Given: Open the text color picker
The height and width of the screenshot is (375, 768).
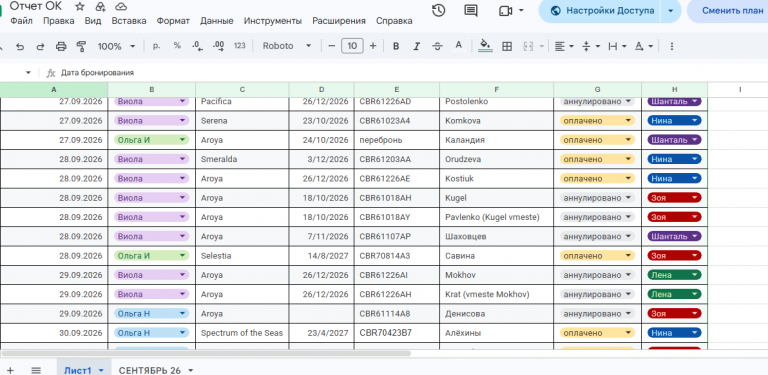Looking at the screenshot, I should (458, 46).
